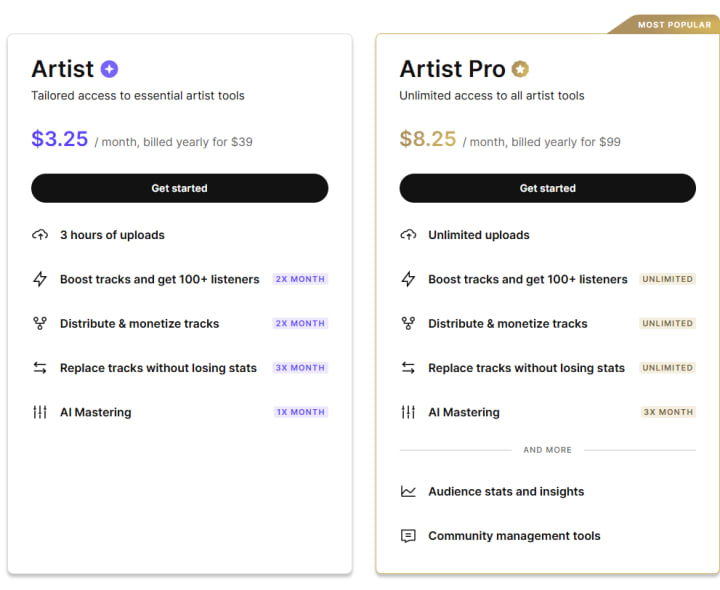Screen dimensions: 720x590
Task: Click the distribute icon in Artist plan
Action: (40, 323)
